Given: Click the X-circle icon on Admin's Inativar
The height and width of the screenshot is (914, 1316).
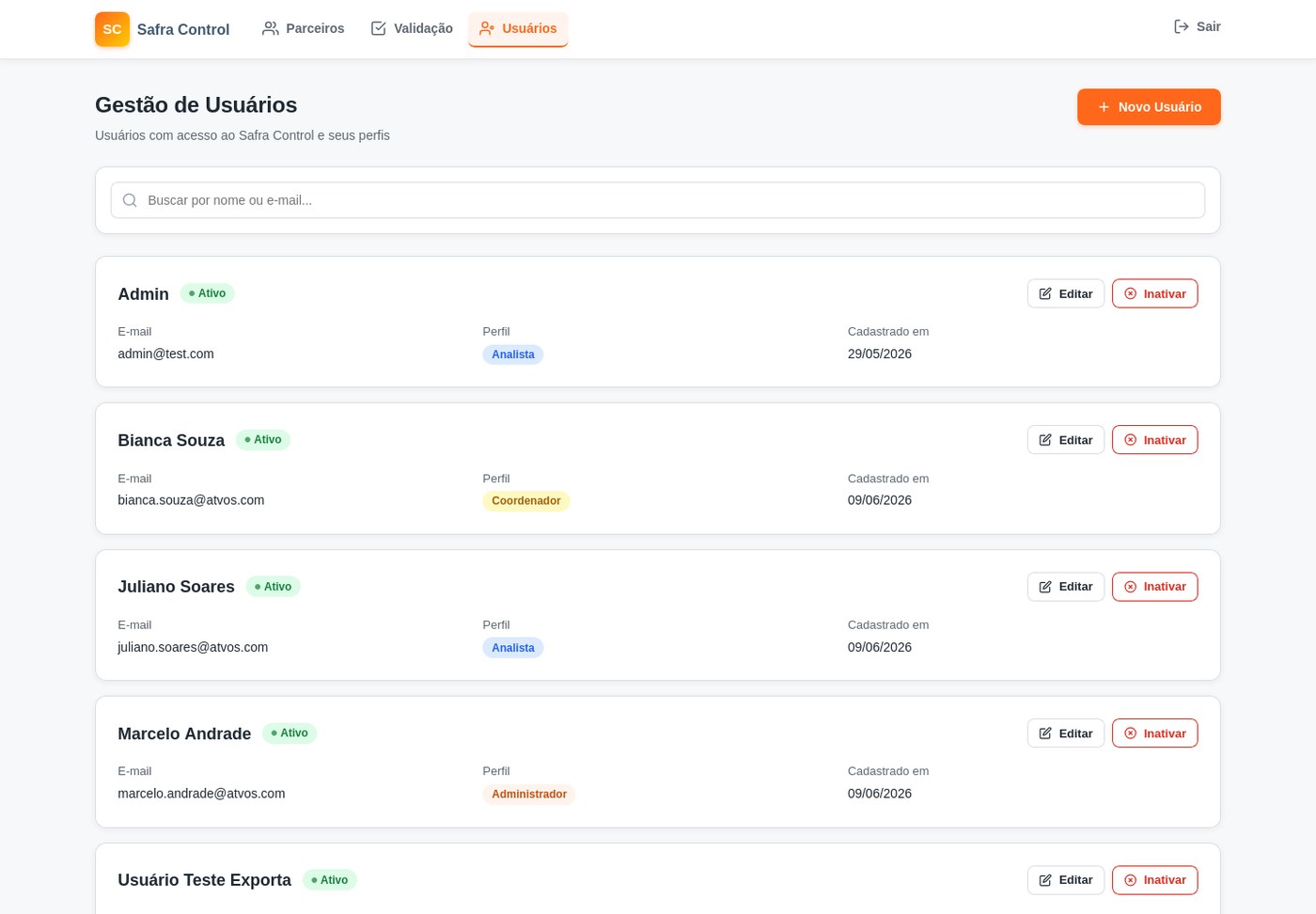Looking at the screenshot, I should pos(1131,293).
